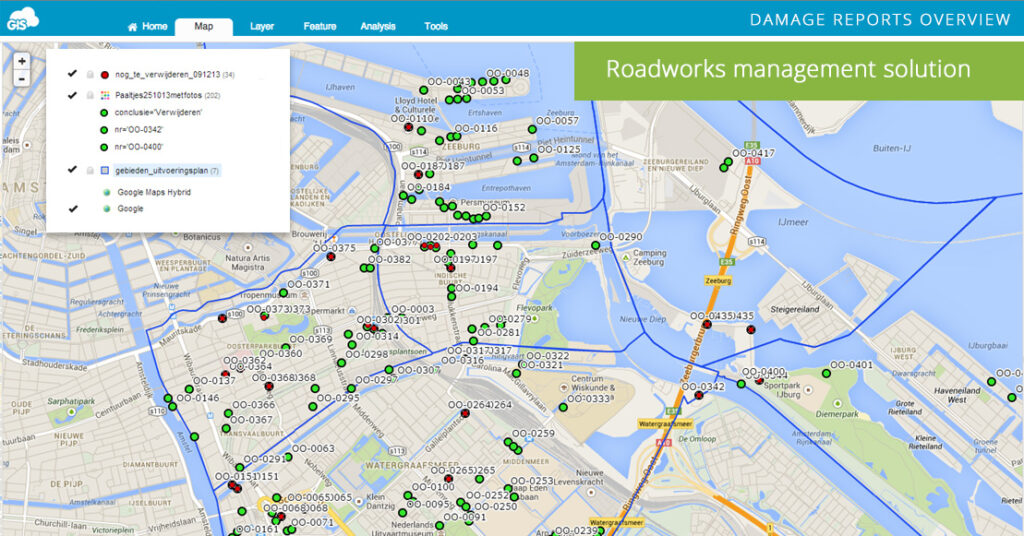The width and height of the screenshot is (1024, 536).
Task: Toggle visibility checkmark of nog_te_verwijderen_091213 layer
Action: click(72, 74)
